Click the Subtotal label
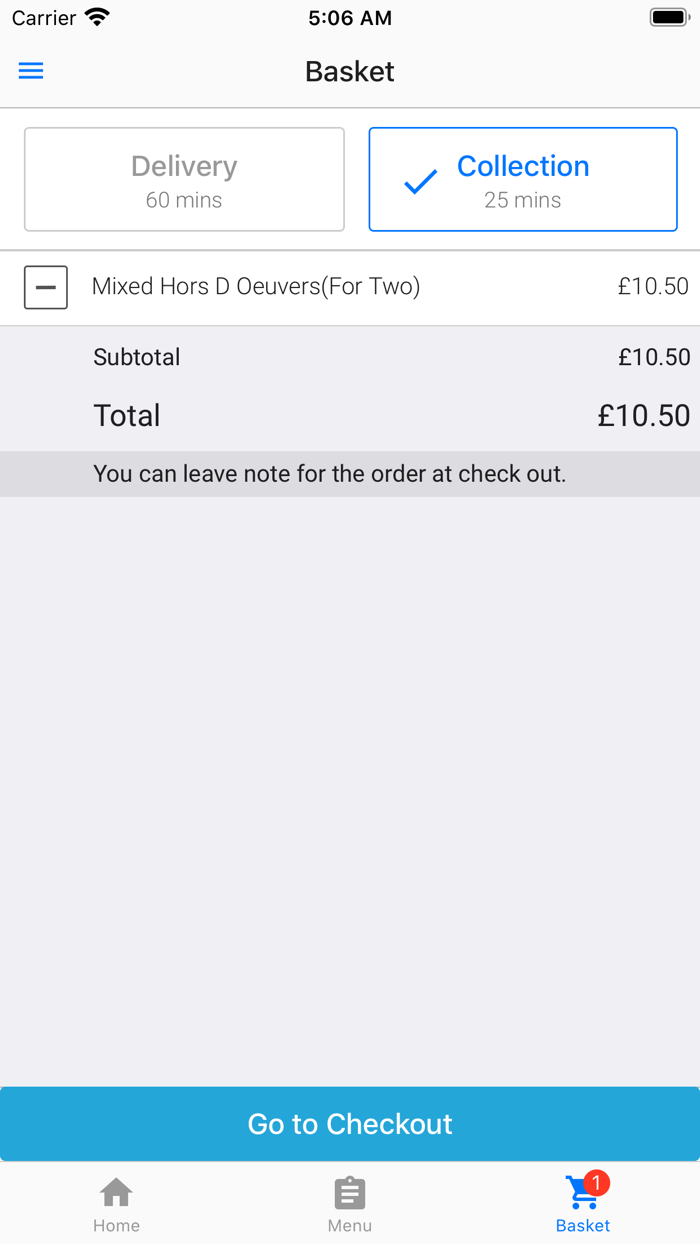The width and height of the screenshot is (700, 1244). pos(137,357)
